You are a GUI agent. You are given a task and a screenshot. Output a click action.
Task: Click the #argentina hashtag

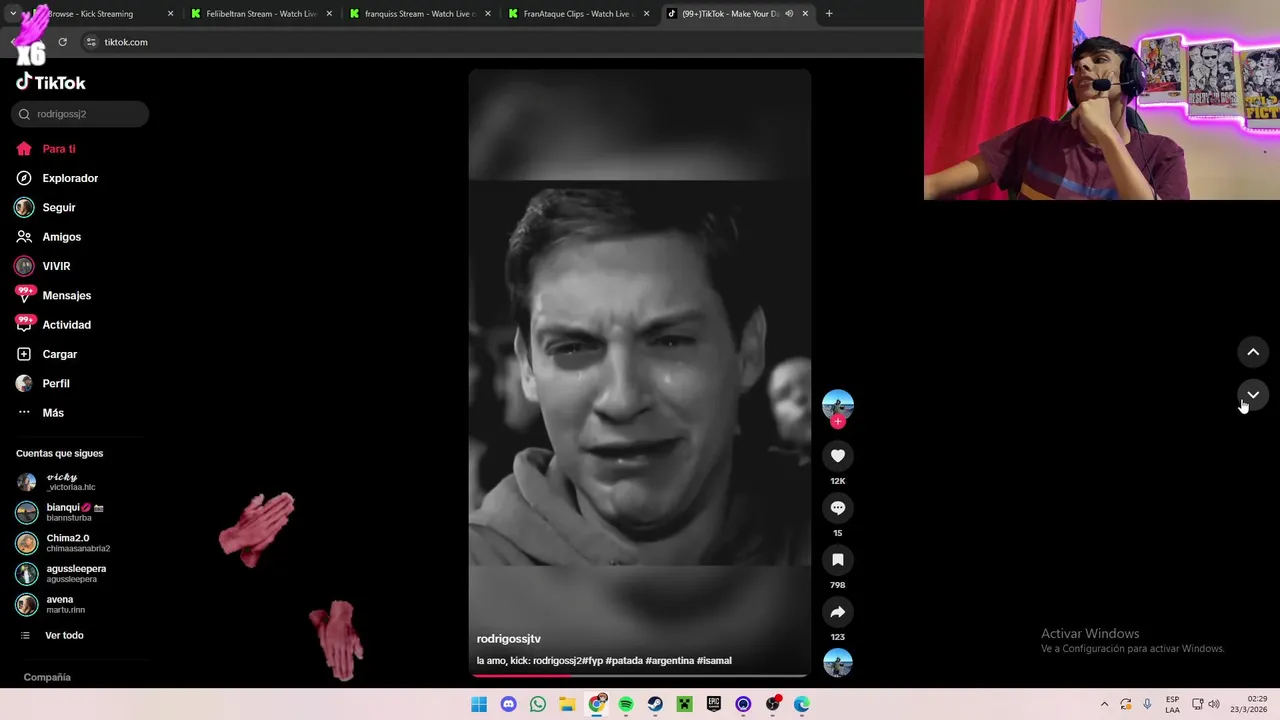[670, 661]
